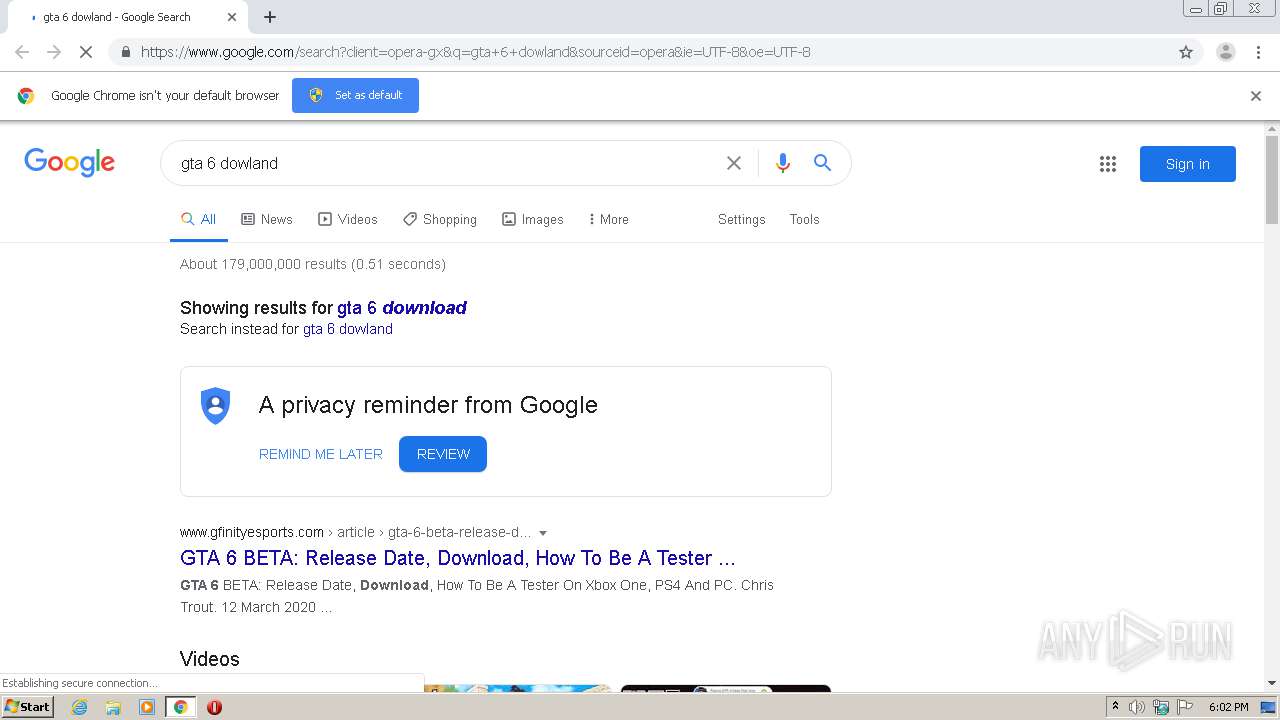Image resolution: width=1280 pixels, height=720 pixels.
Task: Open network tray icon
Action: [x=1162, y=707]
